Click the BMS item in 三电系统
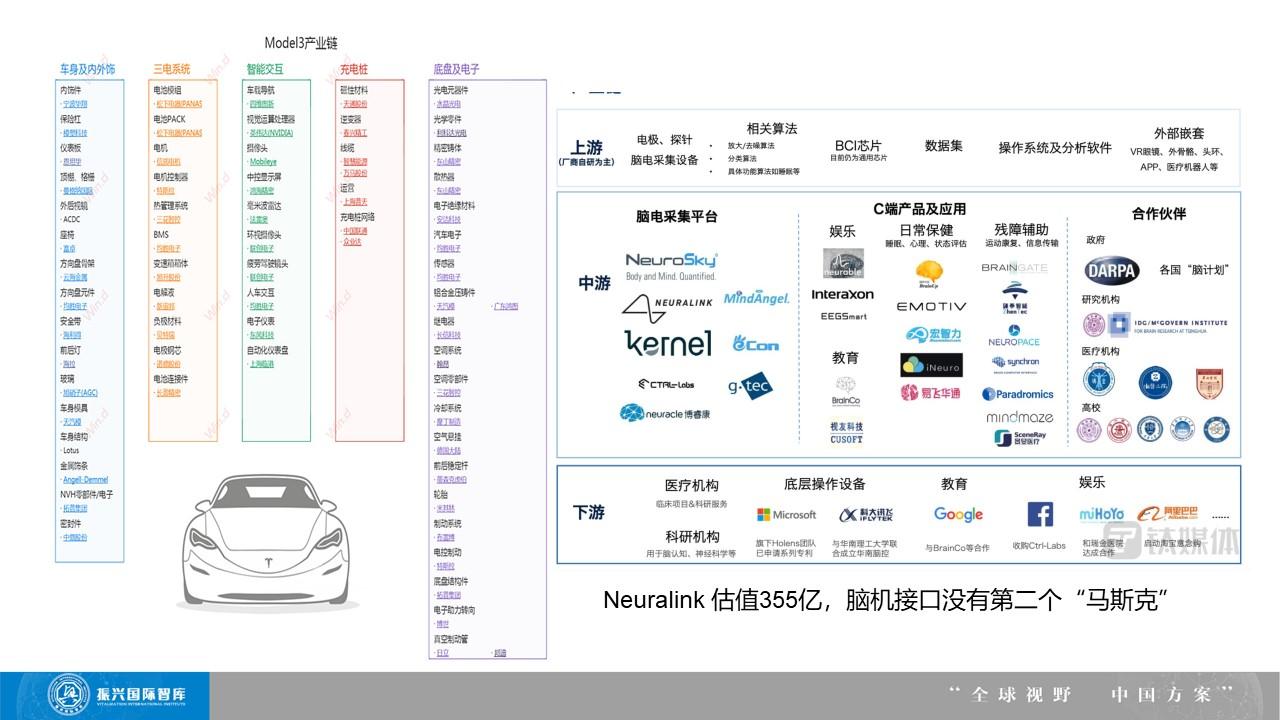The height and width of the screenshot is (720, 1280). [161, 234]
